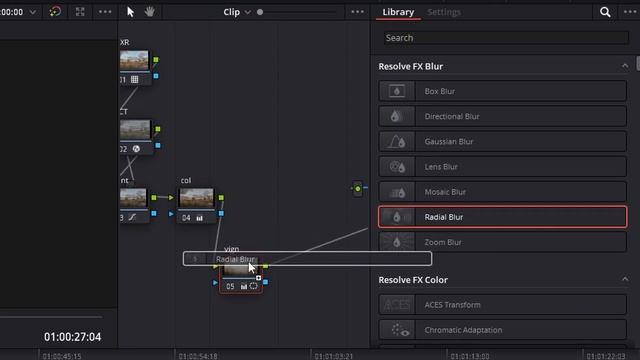Click the Chromatic Adaptation effect icon
Viewport: 640px width, 360px height.
click(x=396, y=330)
